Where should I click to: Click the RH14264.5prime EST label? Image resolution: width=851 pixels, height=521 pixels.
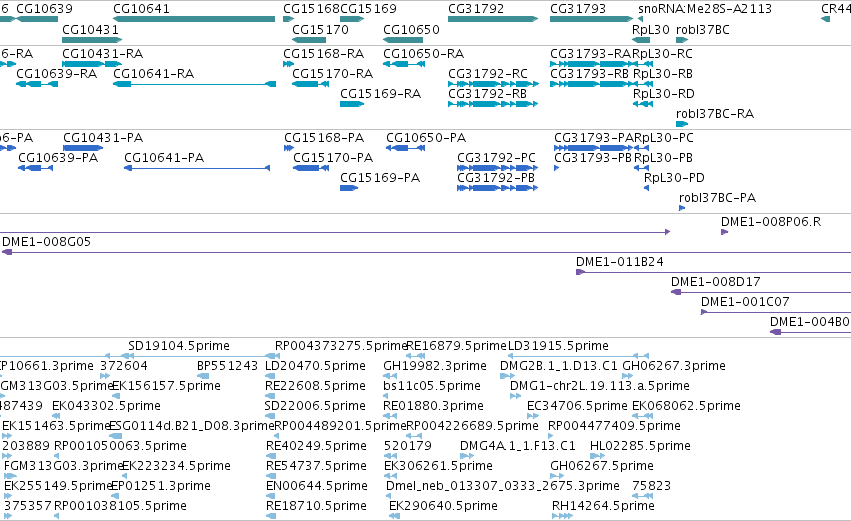603,507
